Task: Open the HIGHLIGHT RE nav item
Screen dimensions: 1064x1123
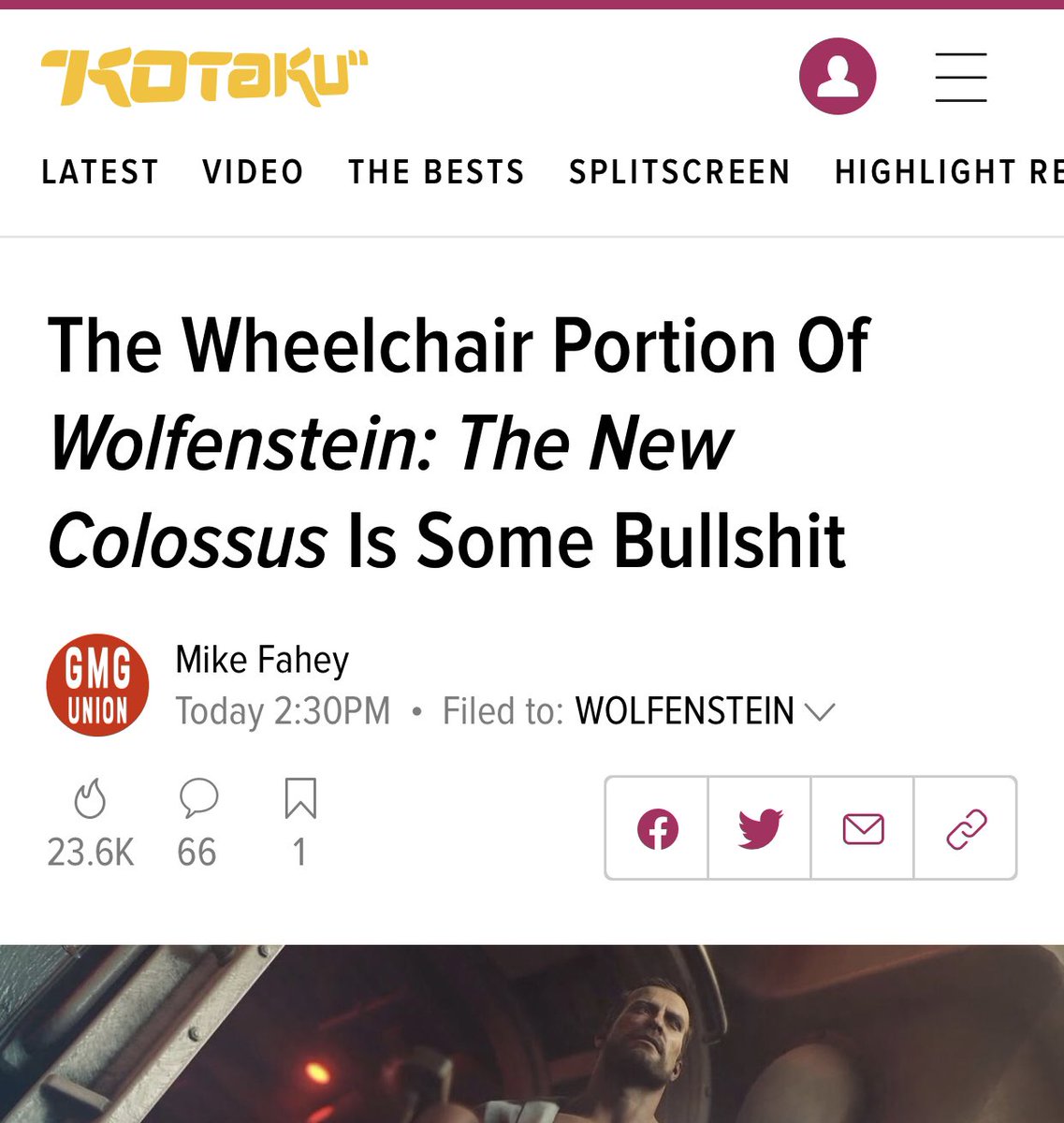Action: tap(949, 172)
